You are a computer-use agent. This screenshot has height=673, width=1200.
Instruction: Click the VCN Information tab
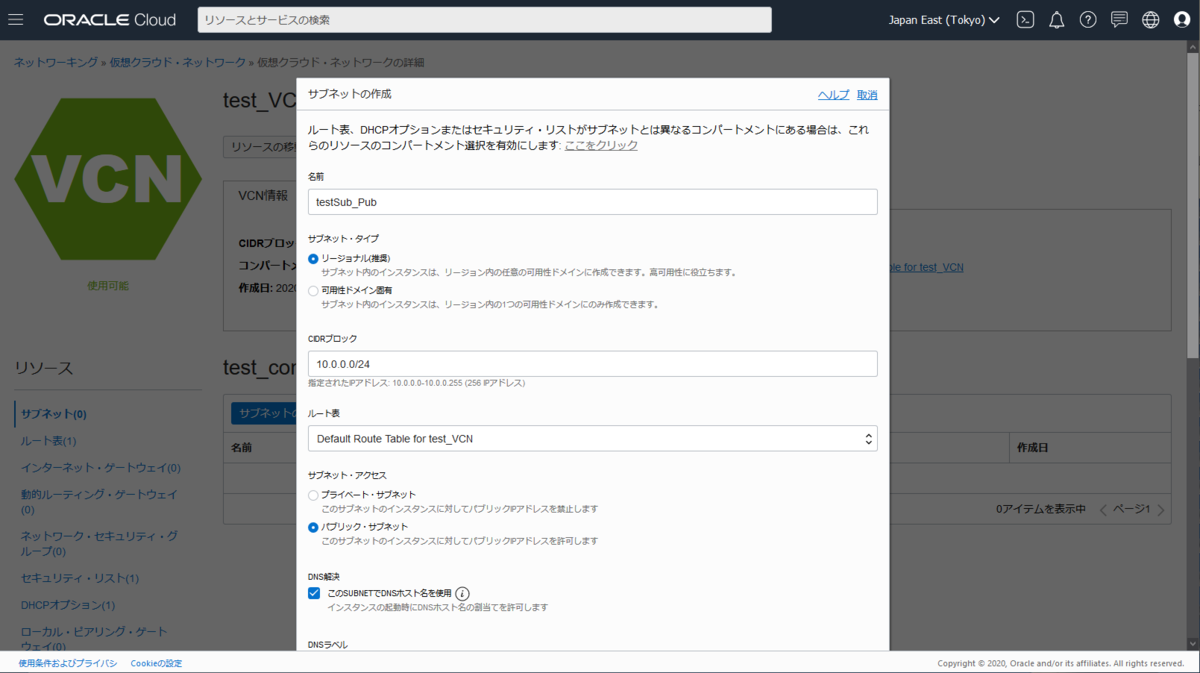click(262, 196)
